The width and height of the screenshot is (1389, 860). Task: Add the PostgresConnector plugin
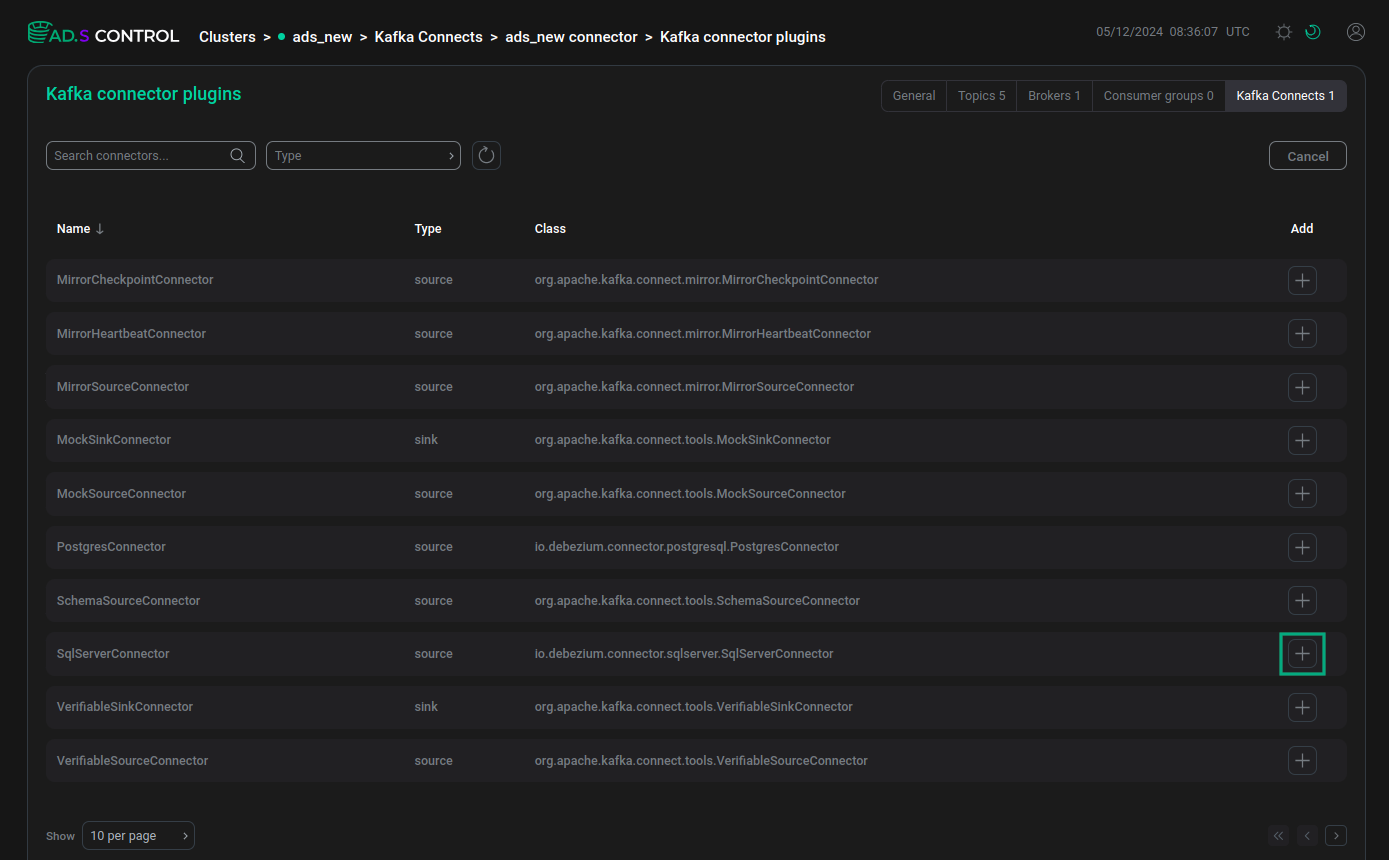(x=1302, y=547)
